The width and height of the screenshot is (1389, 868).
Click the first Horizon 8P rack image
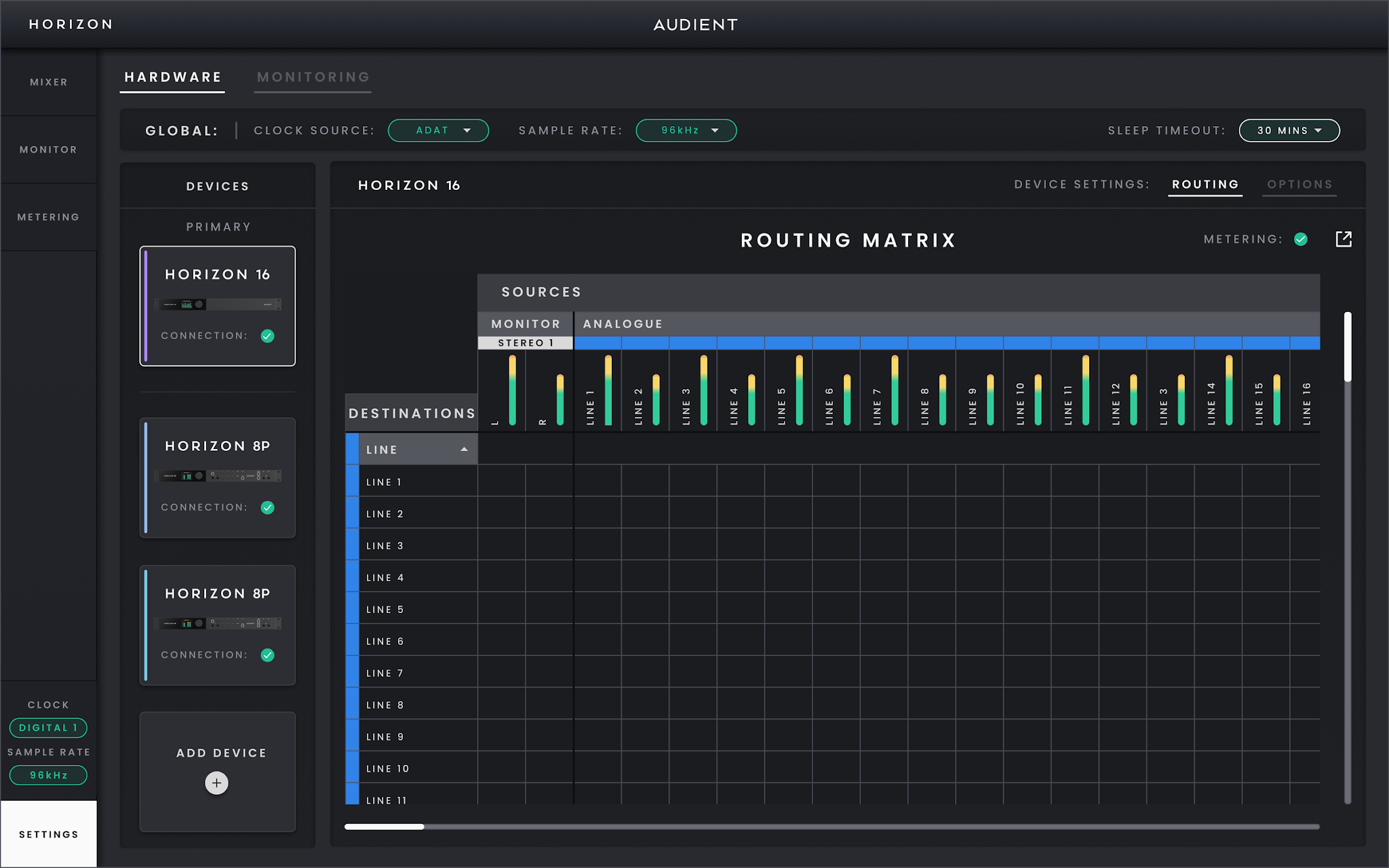tap(218, 476)
